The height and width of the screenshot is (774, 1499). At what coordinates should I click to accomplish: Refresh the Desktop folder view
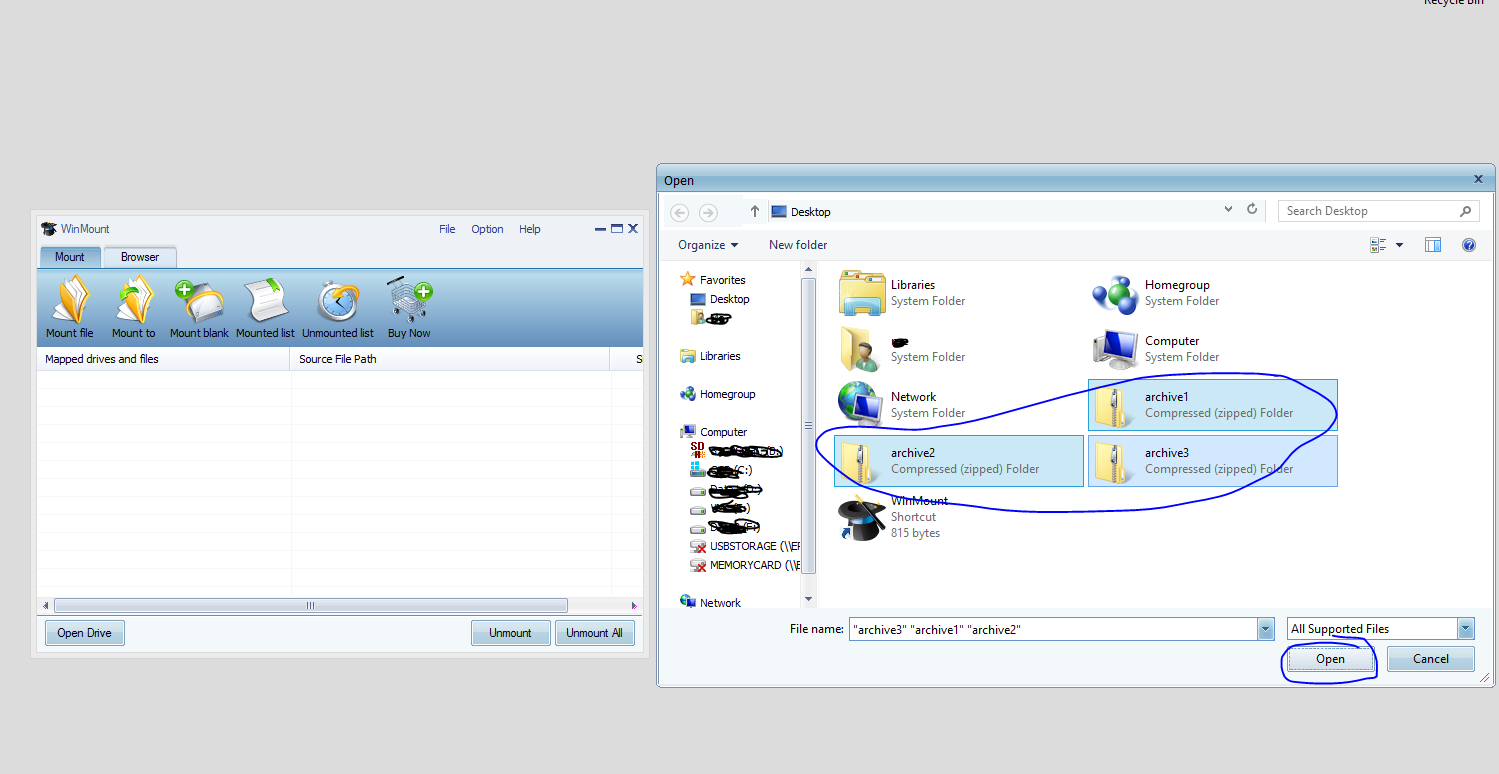1252,210
